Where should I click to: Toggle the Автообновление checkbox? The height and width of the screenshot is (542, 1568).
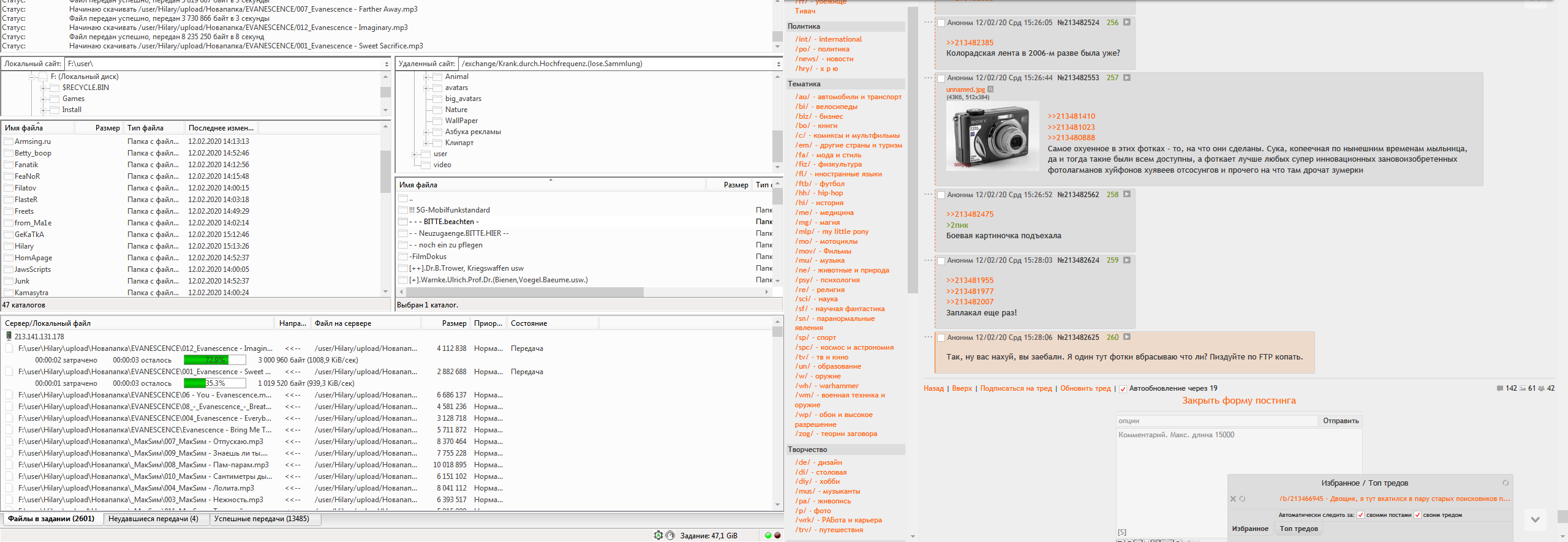coord(1123,389)
